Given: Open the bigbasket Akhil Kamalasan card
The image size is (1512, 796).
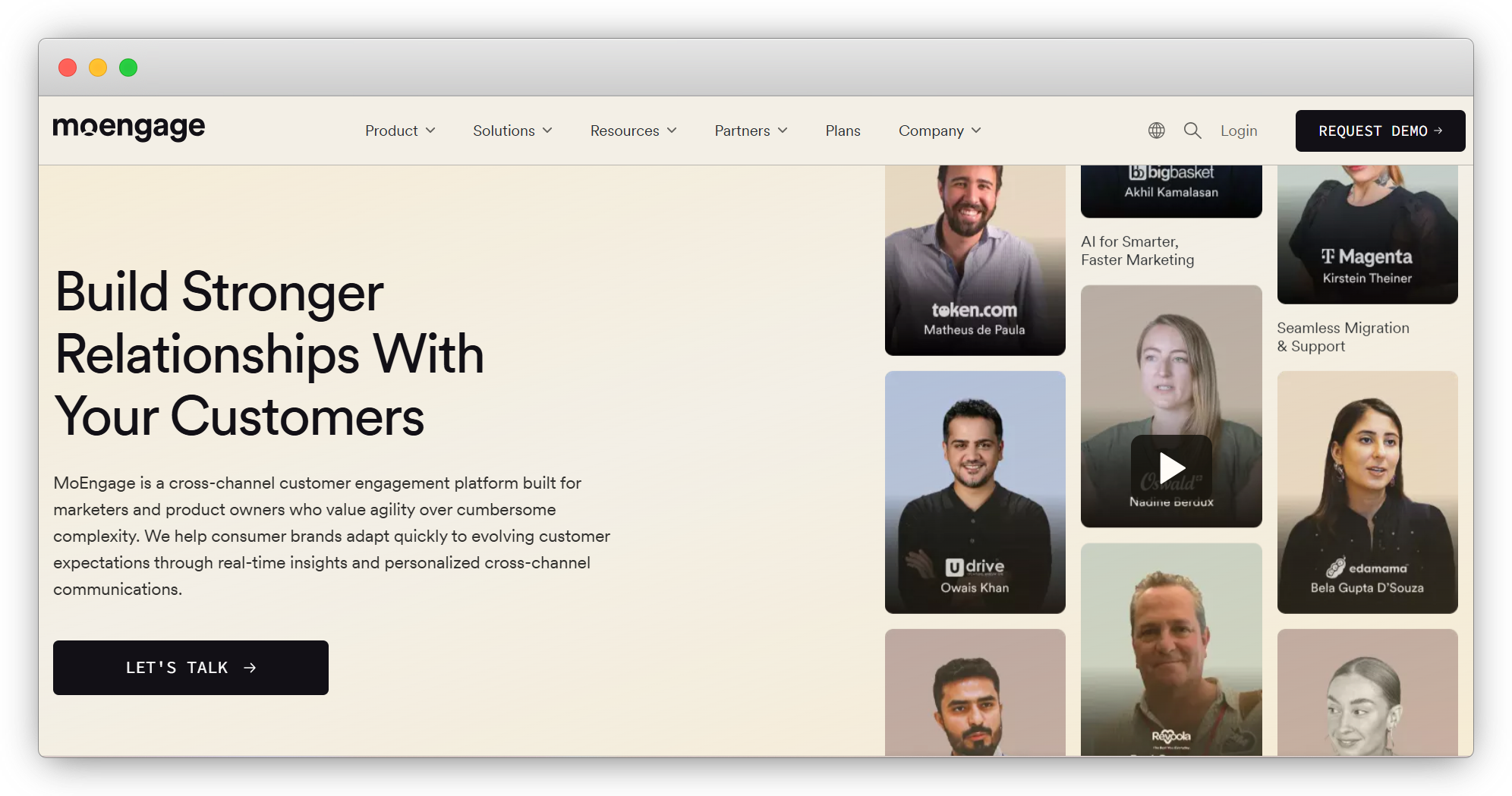Looking at the screenshot, I should (x=1171, y=191).
